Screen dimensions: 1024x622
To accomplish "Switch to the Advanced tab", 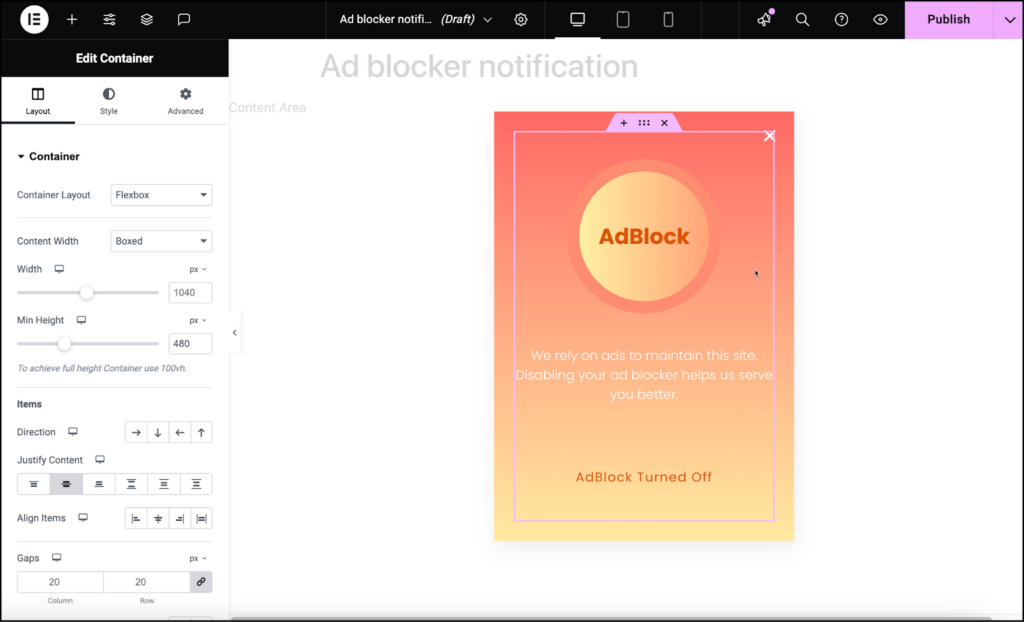I will coord(184,100).
